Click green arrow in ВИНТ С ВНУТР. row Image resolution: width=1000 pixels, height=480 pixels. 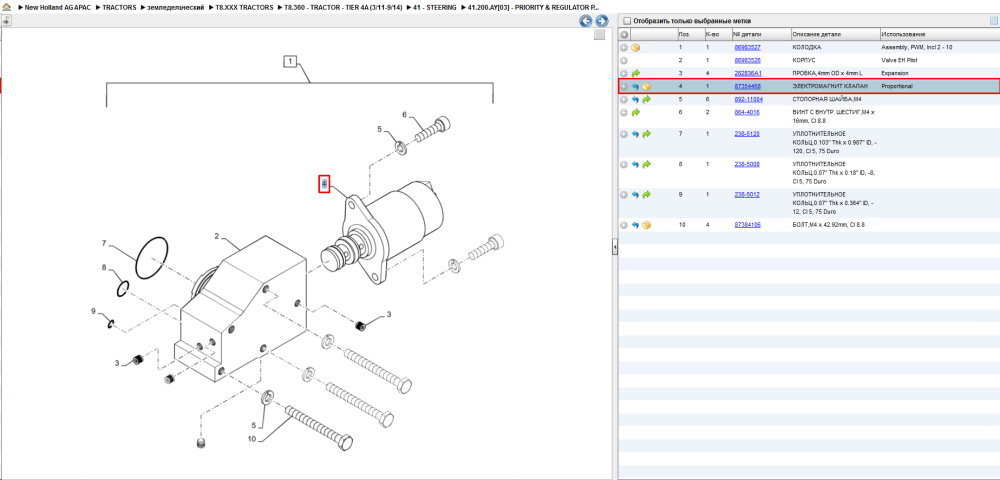click(x=636, y=112)
